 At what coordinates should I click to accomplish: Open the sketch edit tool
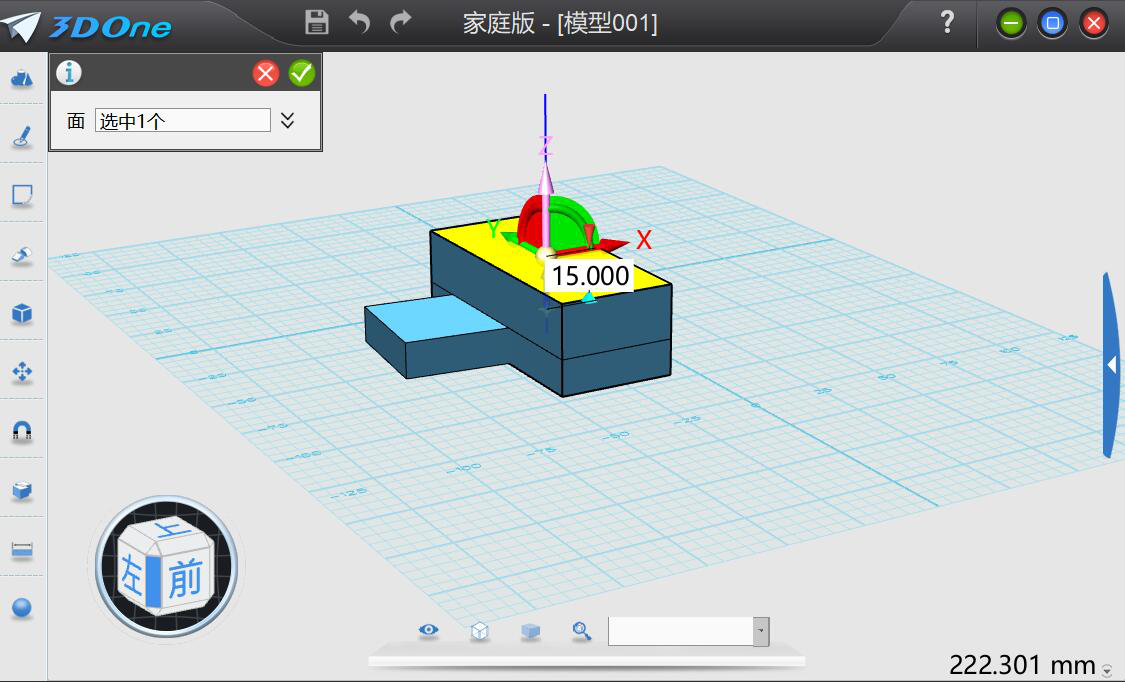pos(22,195)
